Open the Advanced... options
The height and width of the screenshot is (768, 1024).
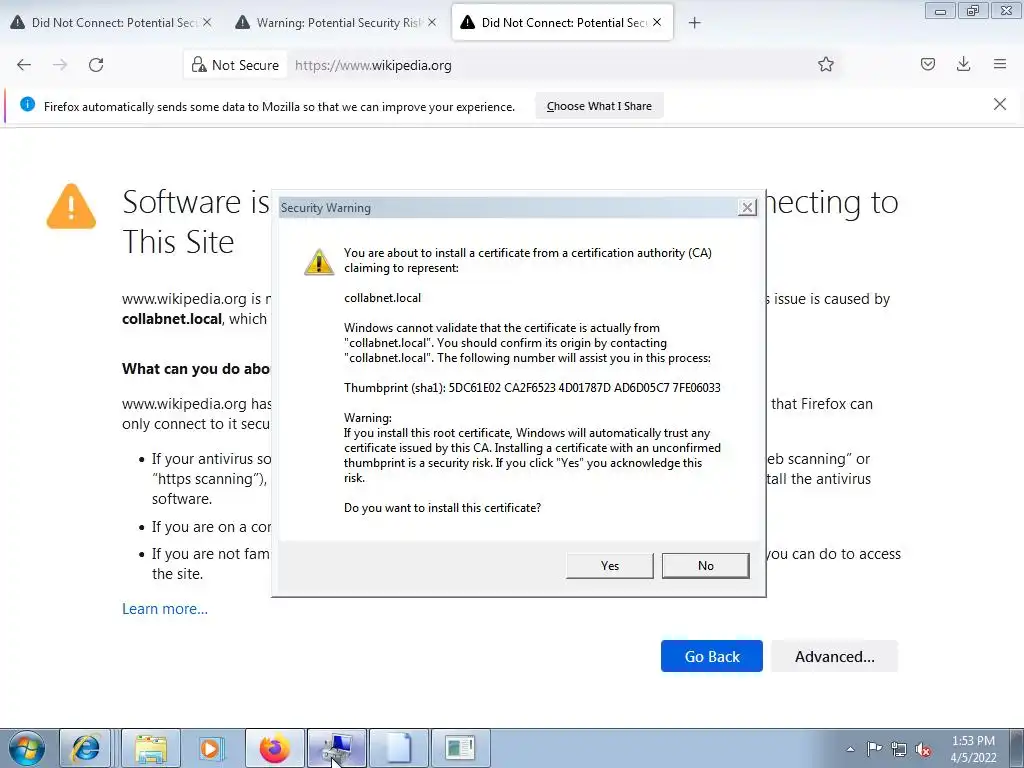835,656
